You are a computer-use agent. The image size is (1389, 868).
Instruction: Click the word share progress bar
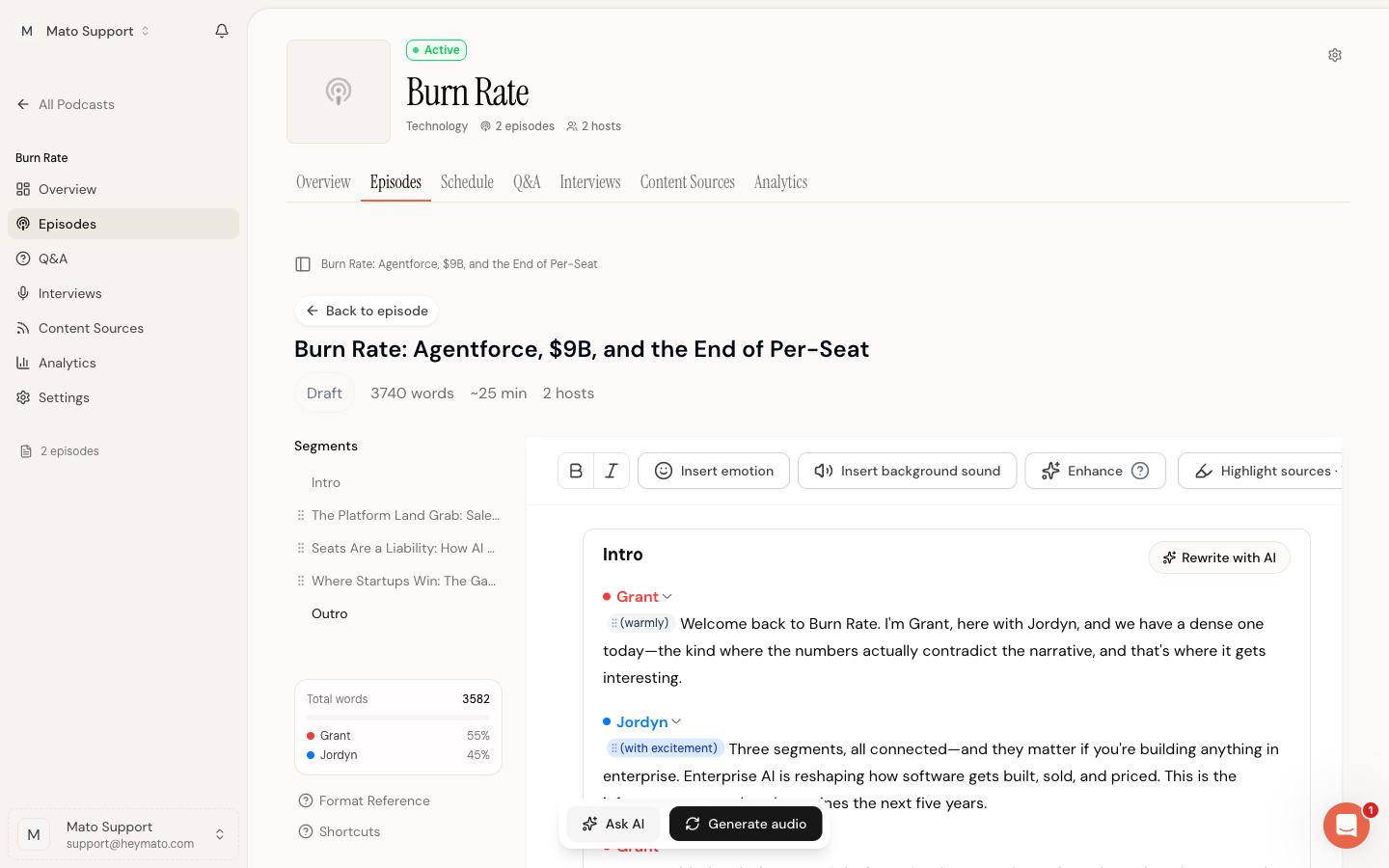click(398, 718)
